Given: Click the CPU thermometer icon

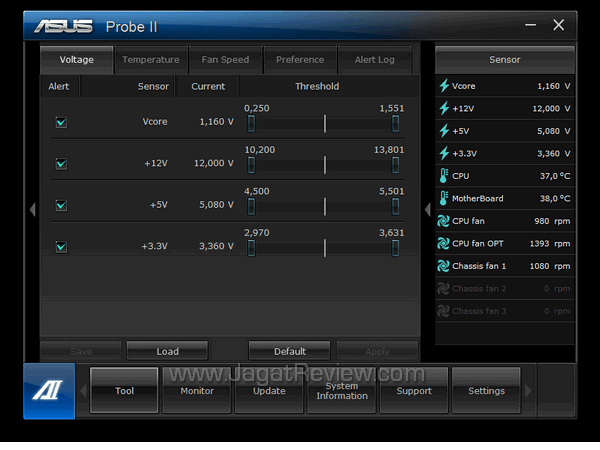Looking at the screenshot, I should coord(445,176).
